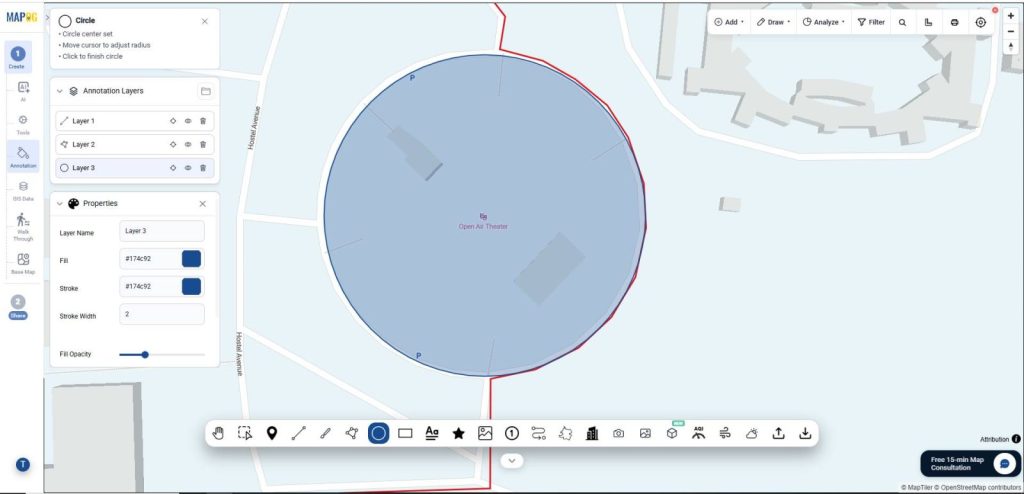Collapse the Properties panel chevron
Viewport: 1024px width, 494px height.
(x=60, y=204)
